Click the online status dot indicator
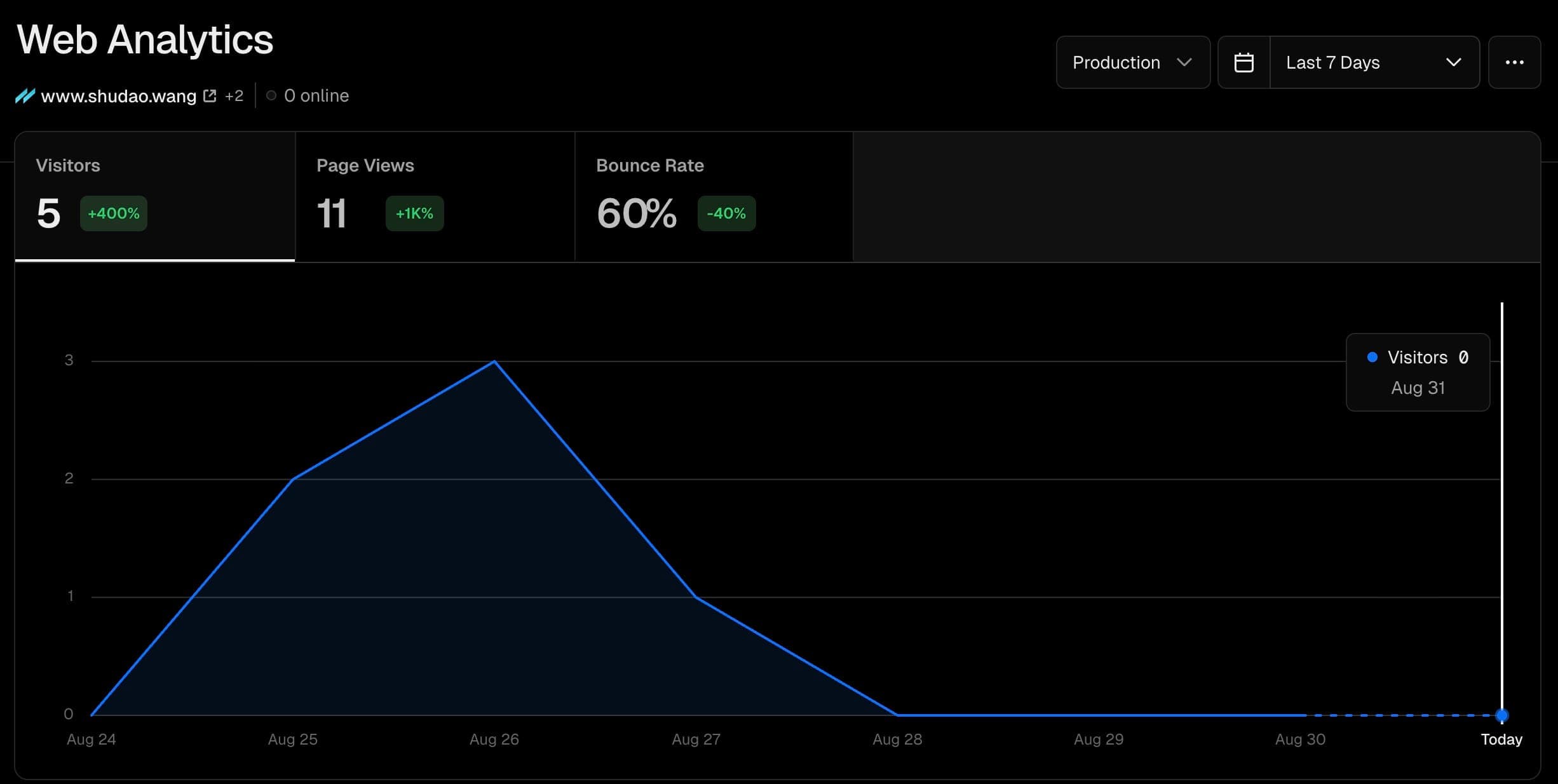The height and width of the screenshot is (784, 1558). click(271, 96)
